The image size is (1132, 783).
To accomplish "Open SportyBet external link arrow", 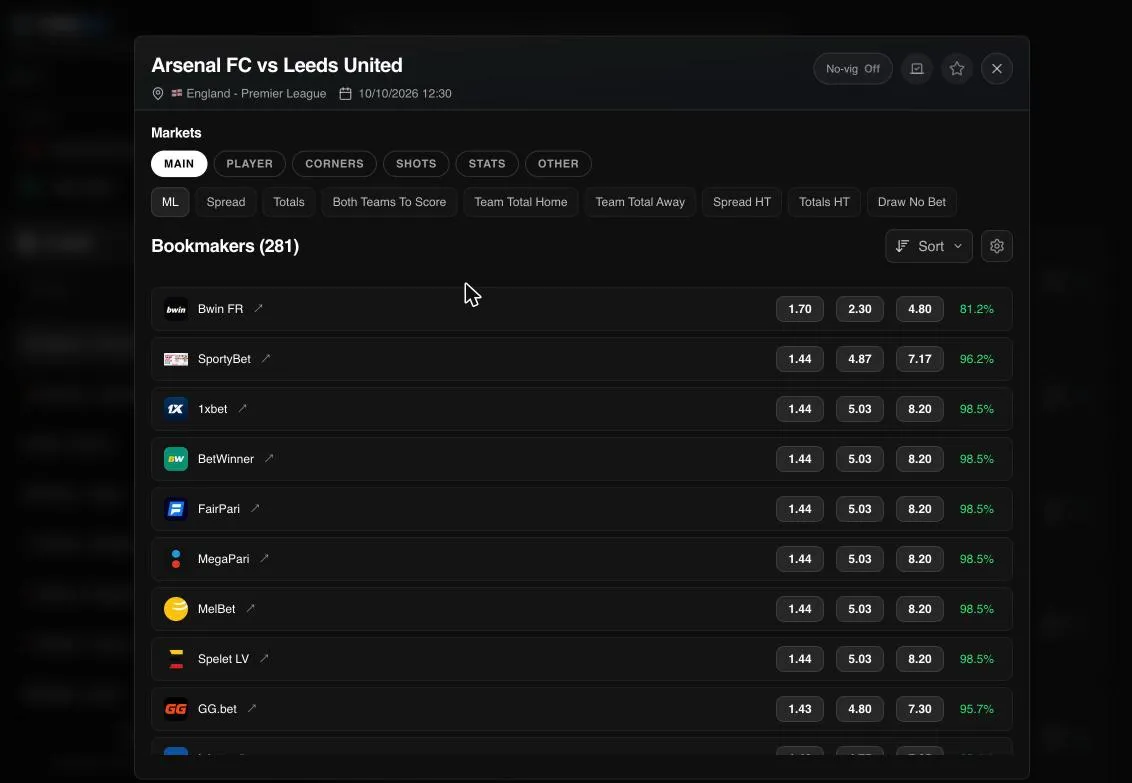I will pyautogui.click(x=266, y=358).
